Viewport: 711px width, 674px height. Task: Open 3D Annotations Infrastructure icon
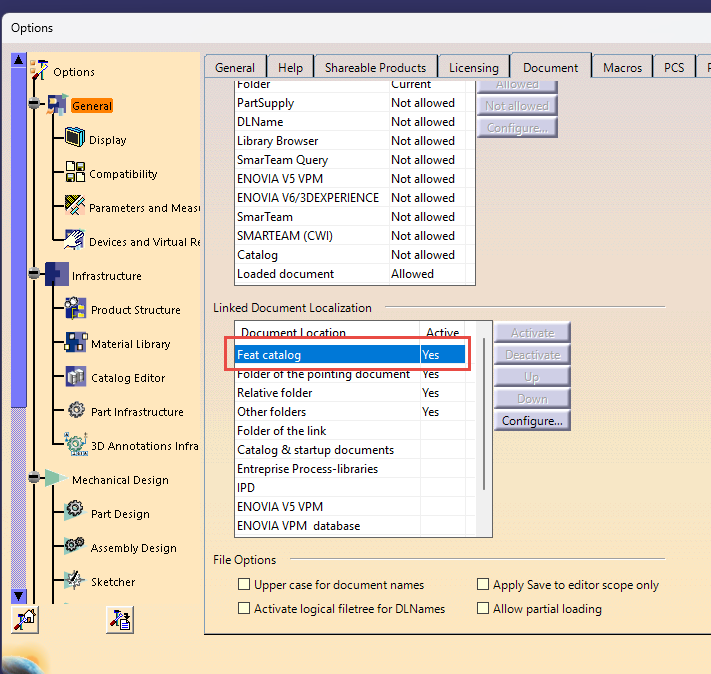click(x=76, y=444)
